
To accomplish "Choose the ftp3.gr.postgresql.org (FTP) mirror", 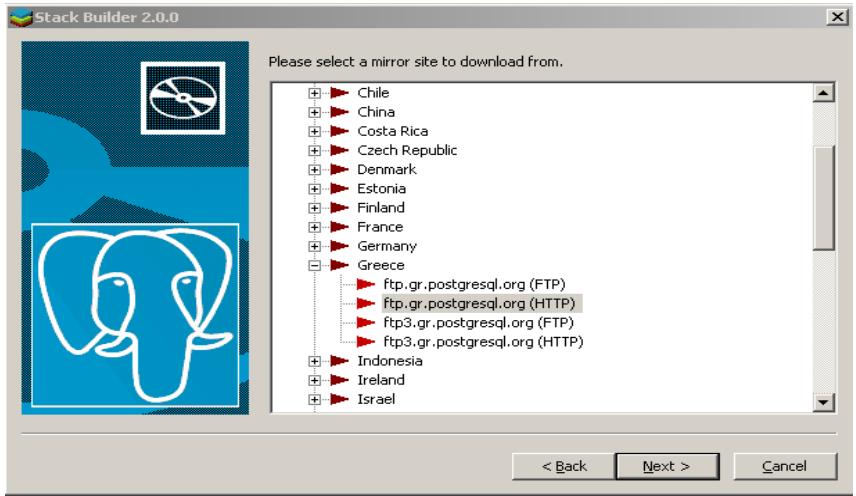I will [478, 322].
